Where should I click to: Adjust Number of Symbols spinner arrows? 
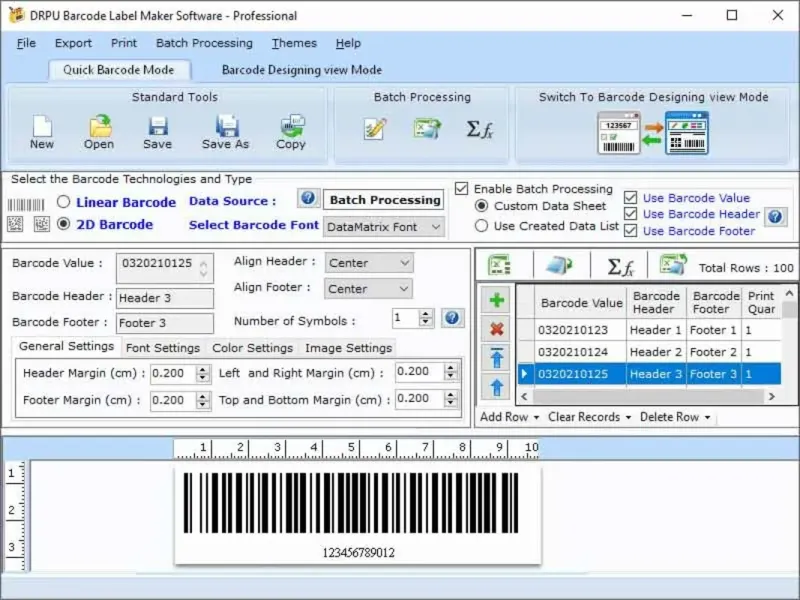[426, 318]
